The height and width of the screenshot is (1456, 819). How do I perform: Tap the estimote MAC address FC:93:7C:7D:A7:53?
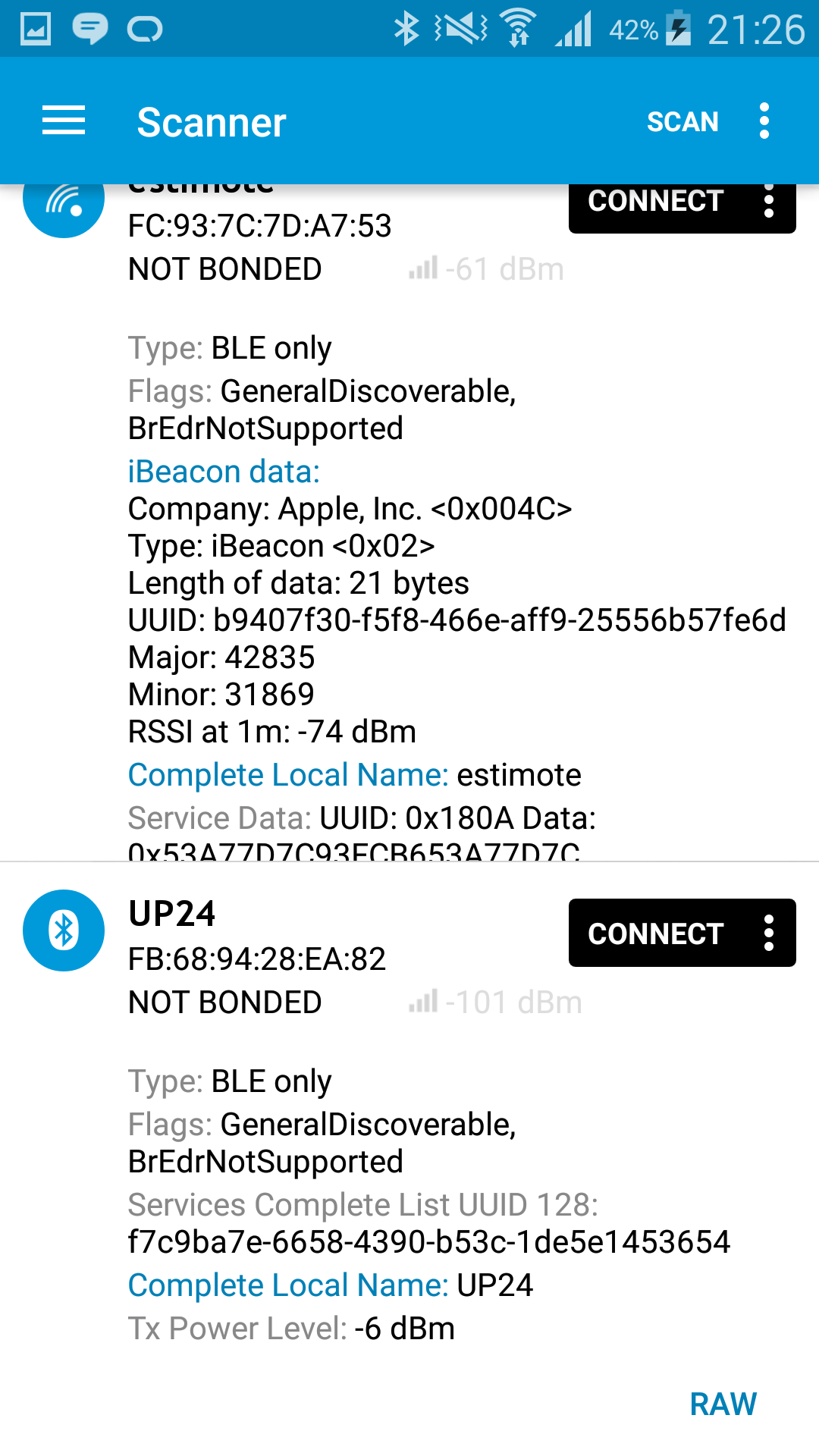click(x=259, y=226)
